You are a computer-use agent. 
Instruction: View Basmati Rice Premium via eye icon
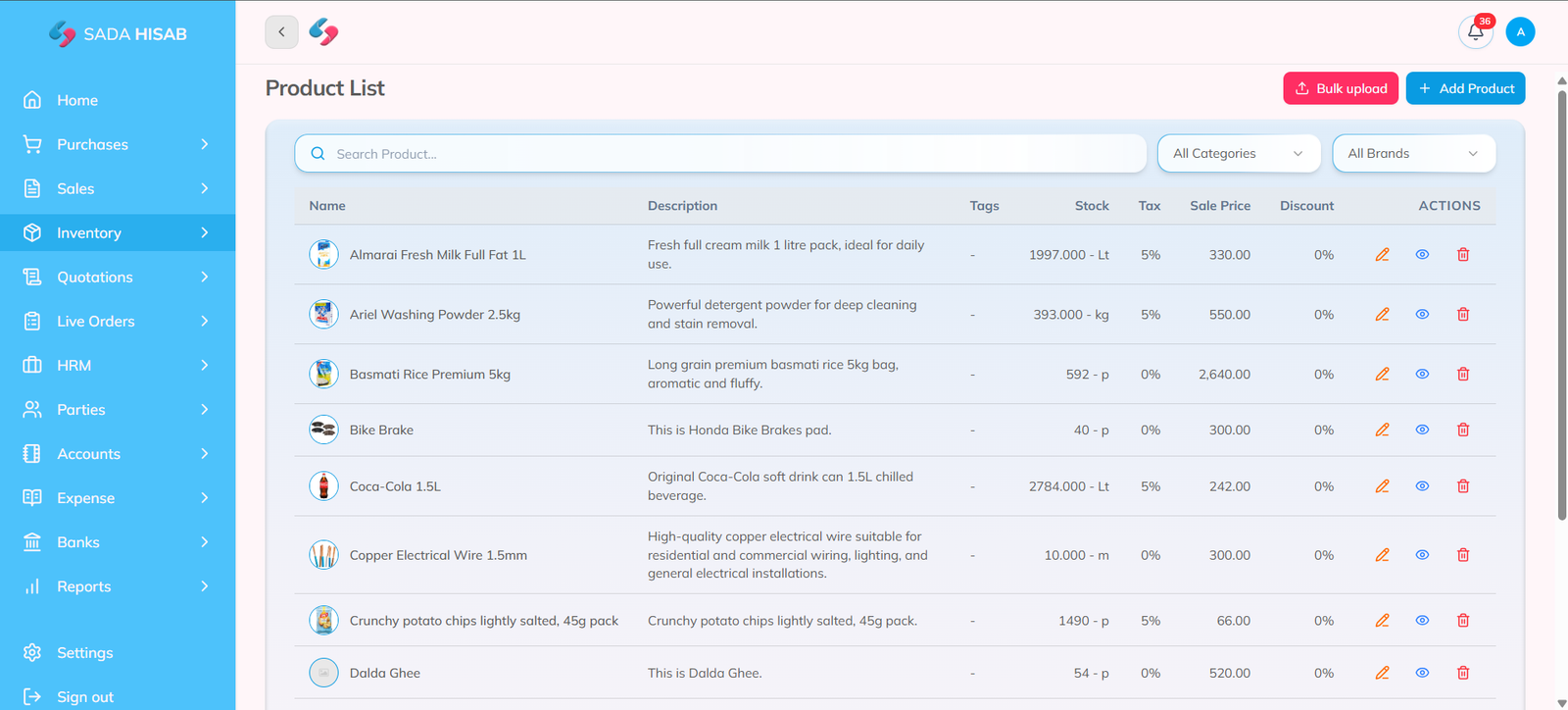coord(1422,375)
